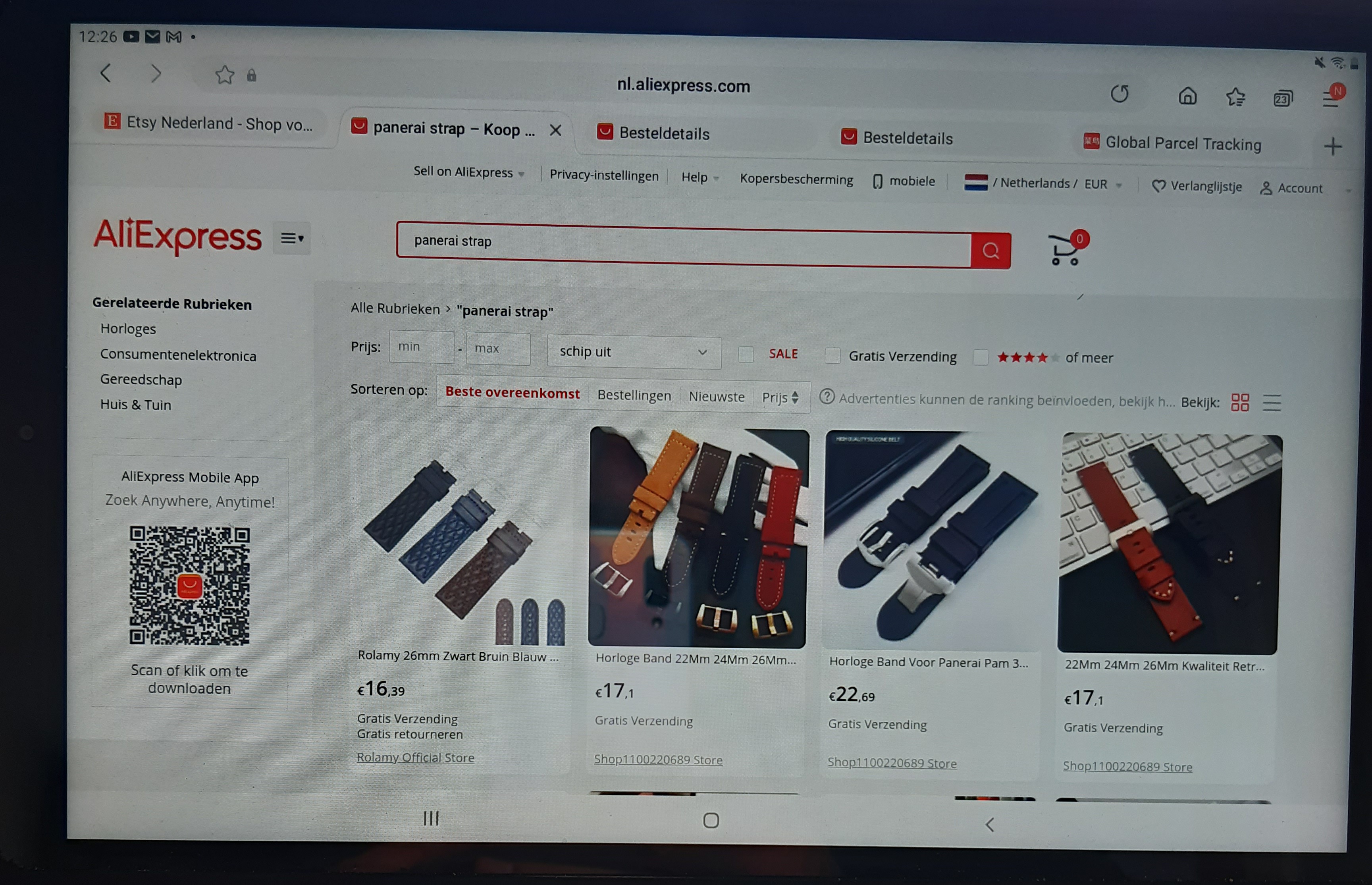Viewport: 1372px width, 885px height.
Task: Tap the €22,69 price
Action: [852, 695]
